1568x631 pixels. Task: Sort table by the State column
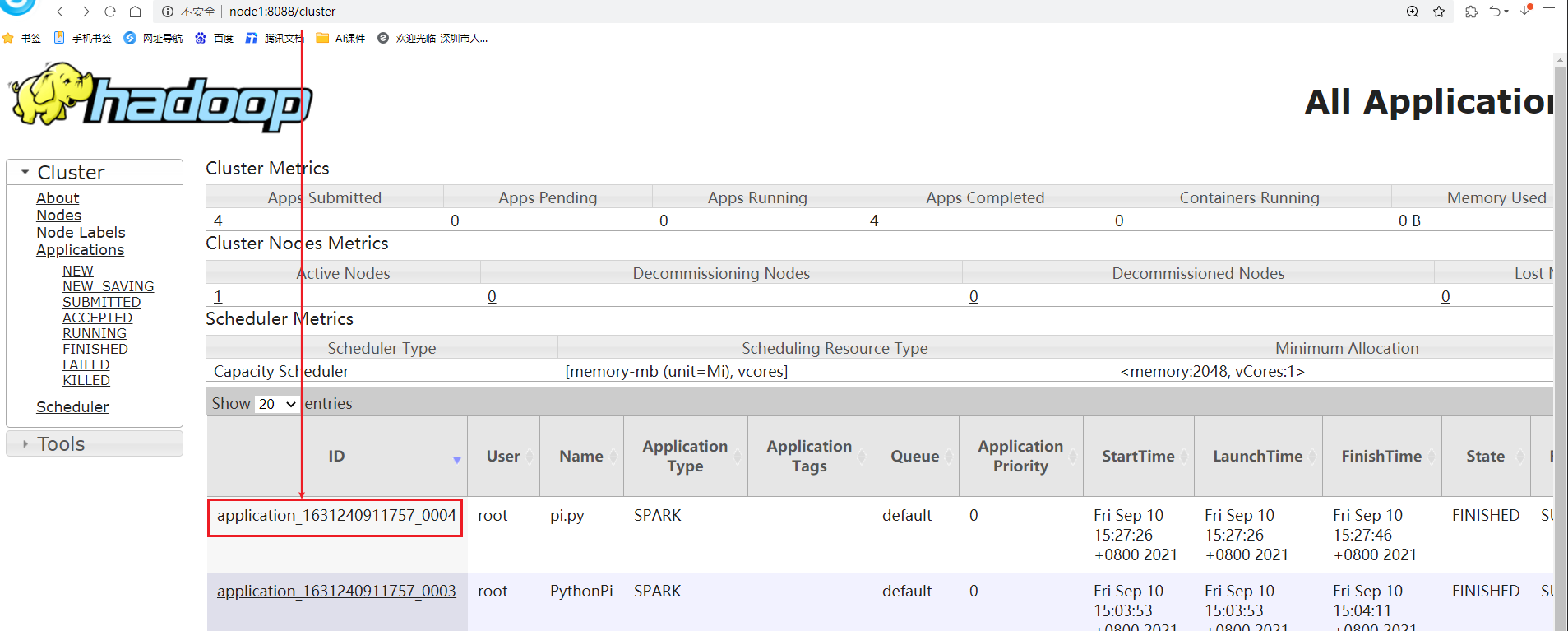click(x=1485, y=456)
